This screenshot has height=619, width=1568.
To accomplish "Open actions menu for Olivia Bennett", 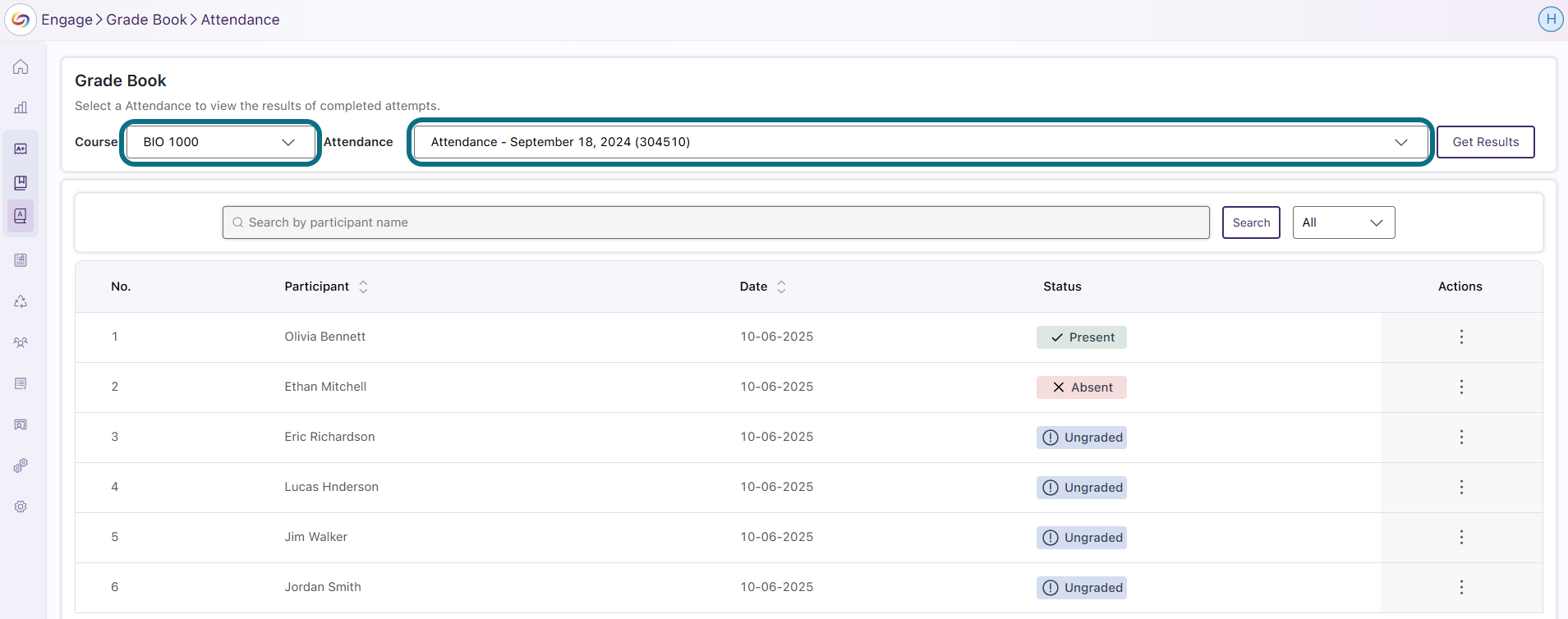I will [x=1461, y=337].
